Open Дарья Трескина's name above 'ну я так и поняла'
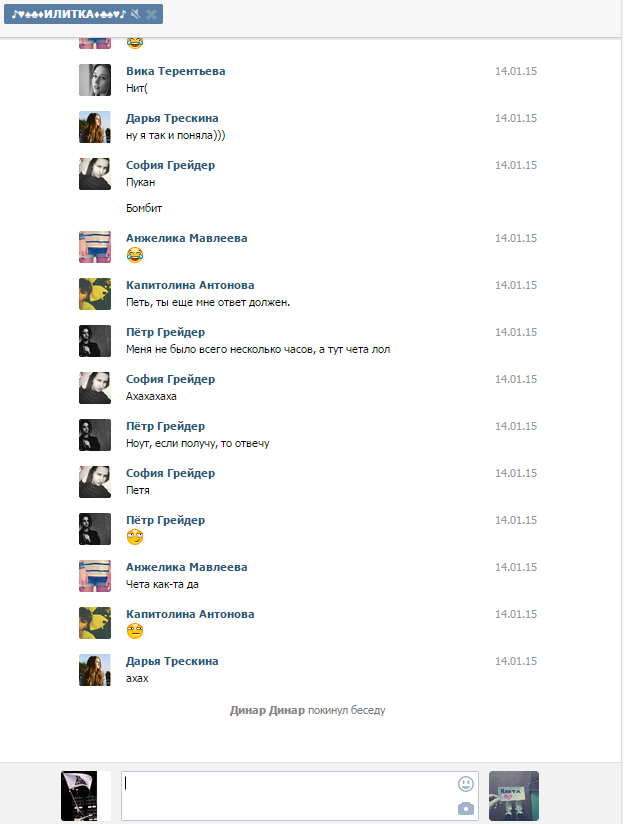The width and height of the screenshot is (629, 824). coord(172,118)
